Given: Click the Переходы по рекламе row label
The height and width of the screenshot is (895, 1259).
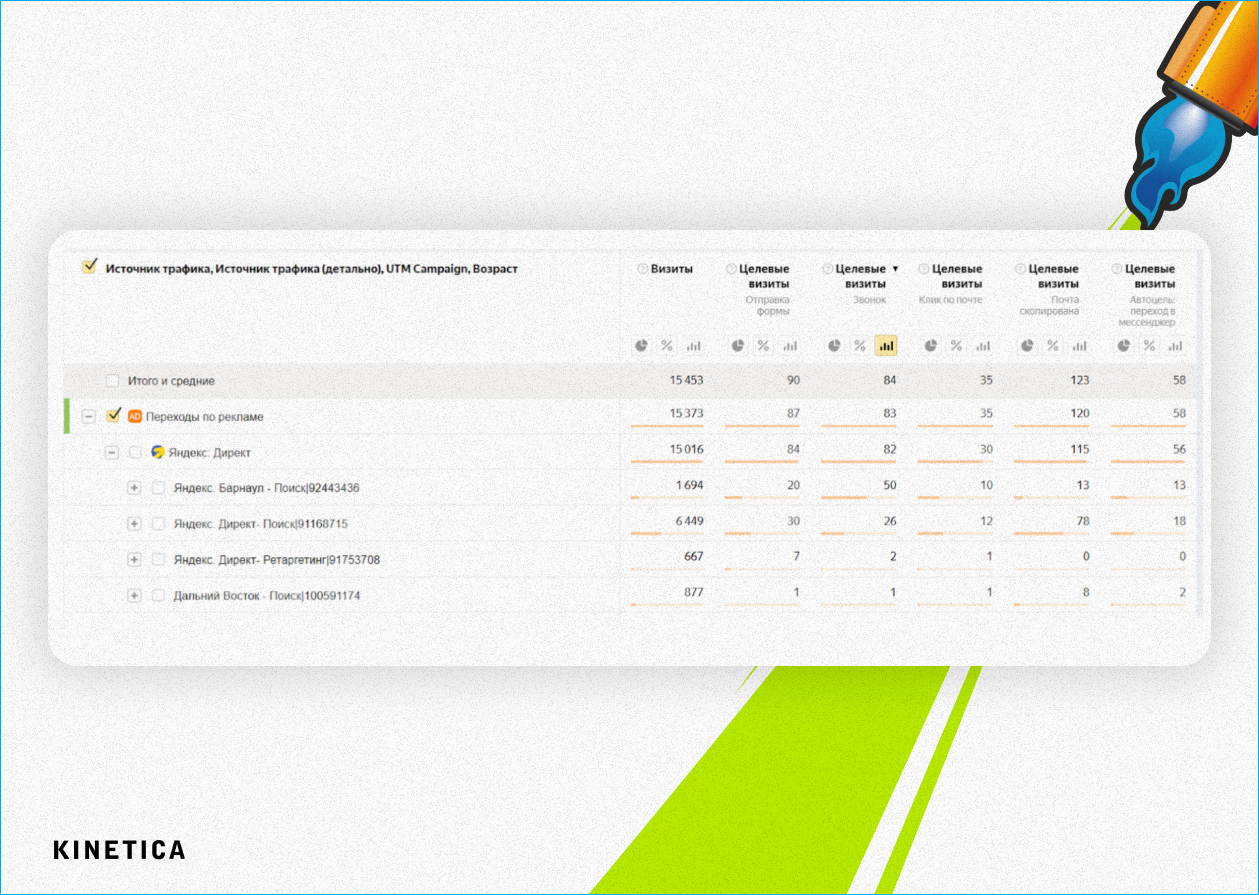Looking at the screenshot, I should 205,416.
